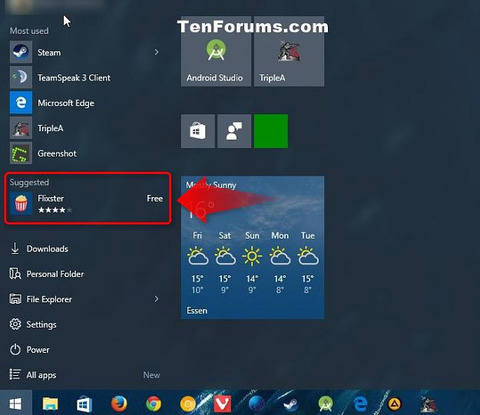Open the Store tile
The image size is (480, 415).
[x=198, y=131]
